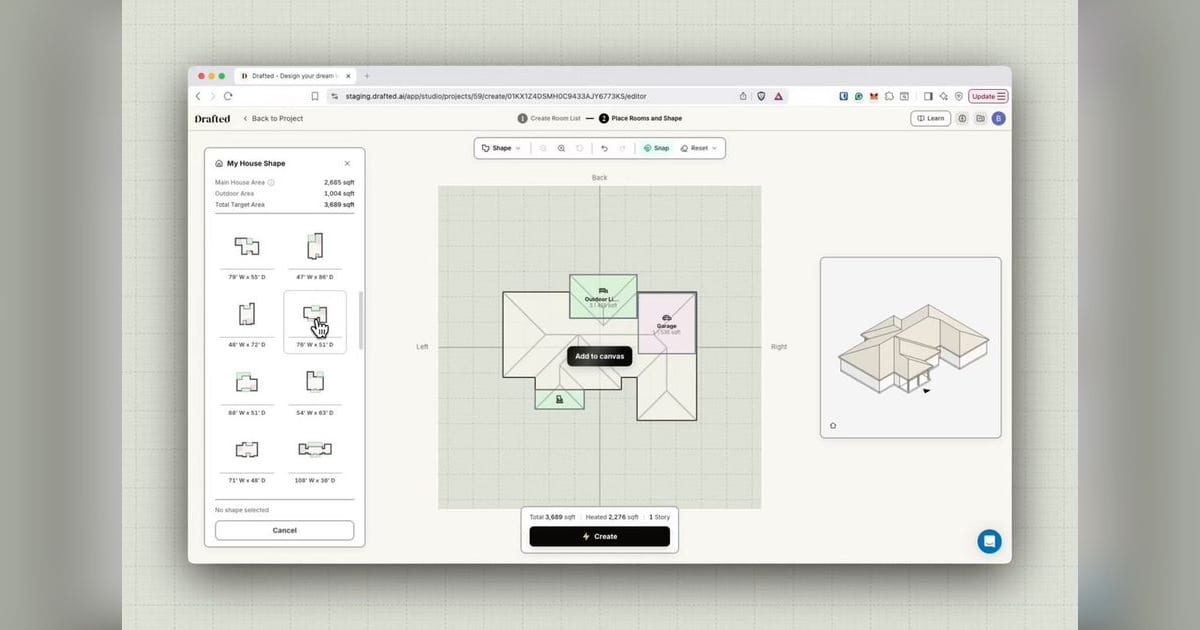Click the zoom out magnifier icon
Viewport: 1200px width, 630px height.
[x=543, y=148]
